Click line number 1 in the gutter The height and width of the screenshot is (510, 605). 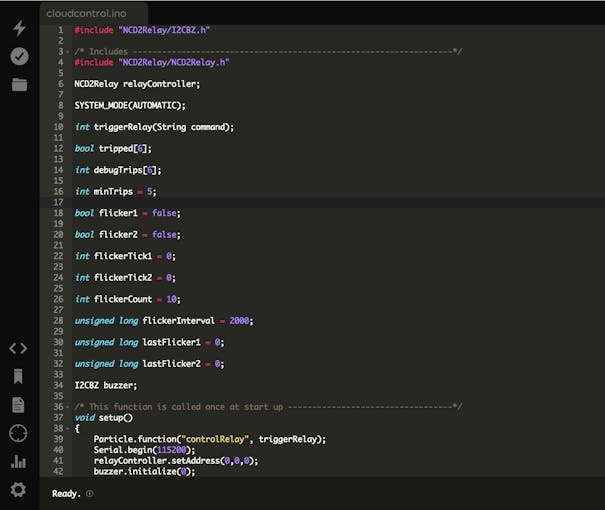click(61, 30)
